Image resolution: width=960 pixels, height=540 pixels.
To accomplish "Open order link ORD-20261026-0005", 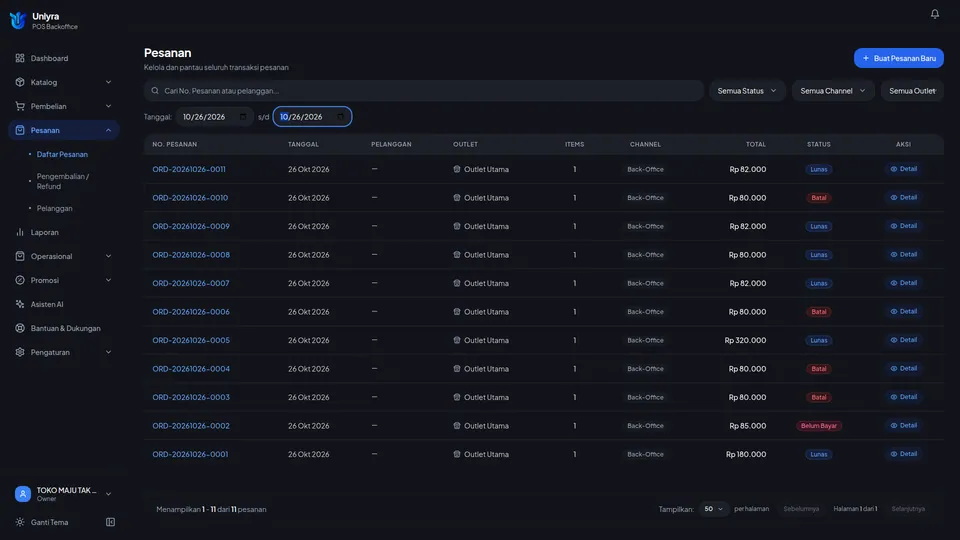I will coord(191,340).
